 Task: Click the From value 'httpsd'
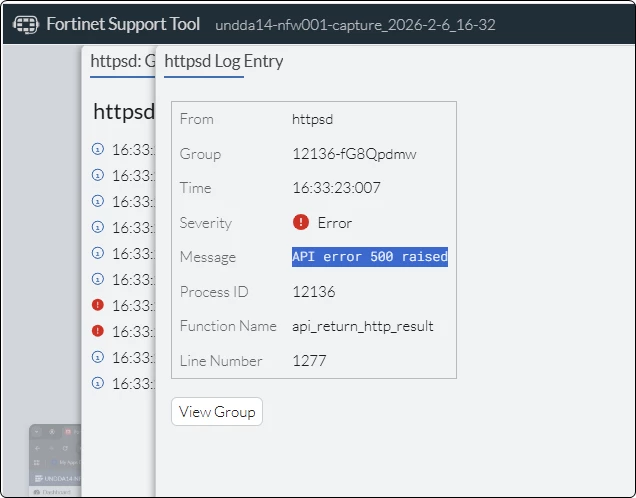tap(312, 120)
